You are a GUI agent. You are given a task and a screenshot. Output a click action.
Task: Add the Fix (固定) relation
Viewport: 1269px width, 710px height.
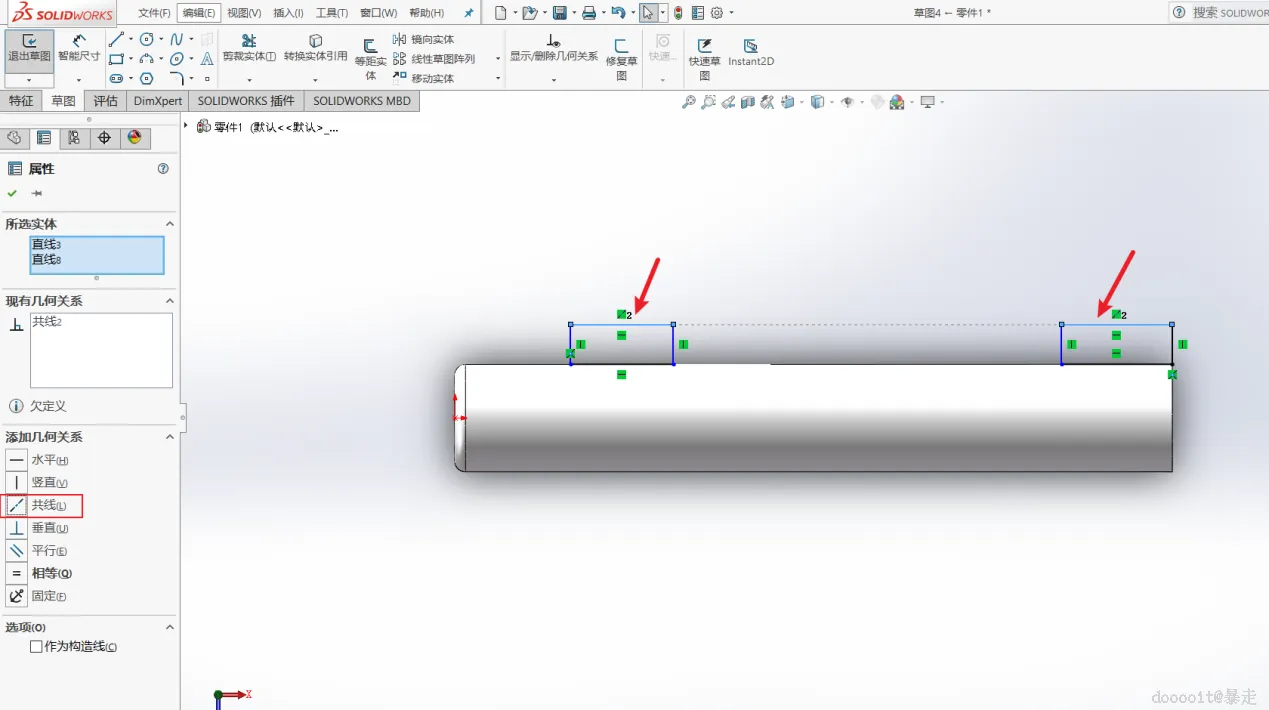click(x=38, y=596)
